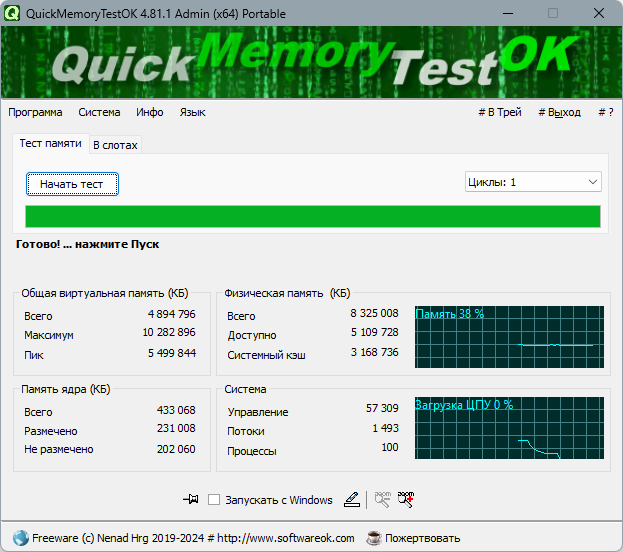Image resolution: width=623 pixels, height=552 pixels.
Task: Open the Язык menu
Action: [x=192, y=112]
